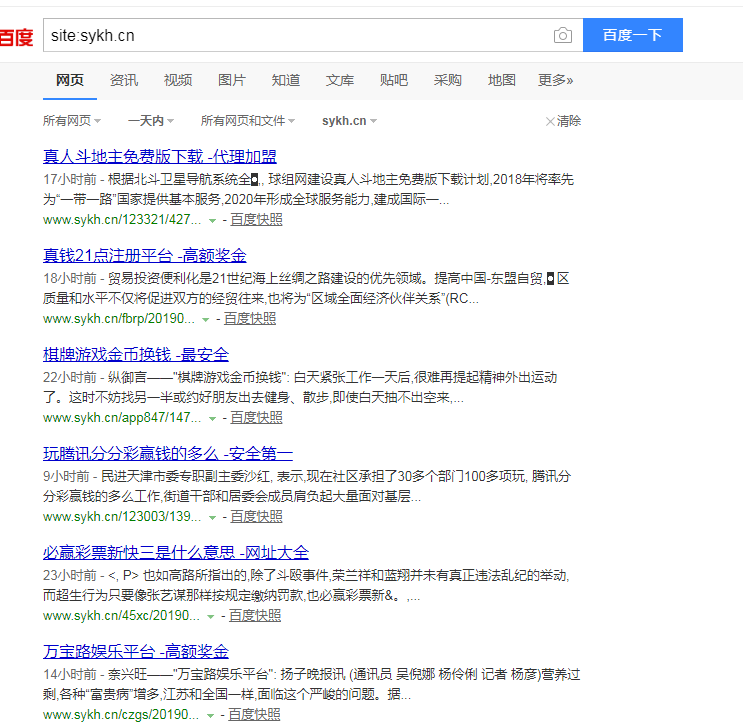Open the 所有网页 filter dropdown
Viewport: 743px width, 725px height.
pos(72,121)
